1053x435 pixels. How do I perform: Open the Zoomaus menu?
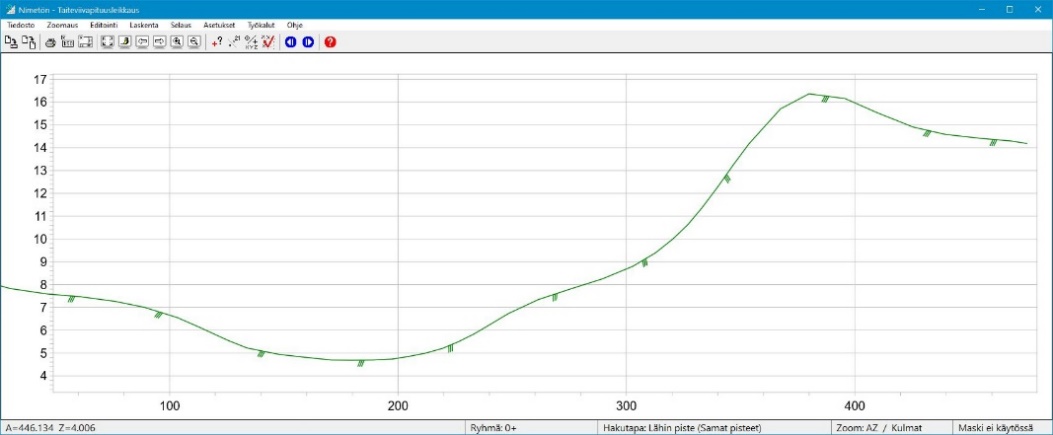point(62,24)
